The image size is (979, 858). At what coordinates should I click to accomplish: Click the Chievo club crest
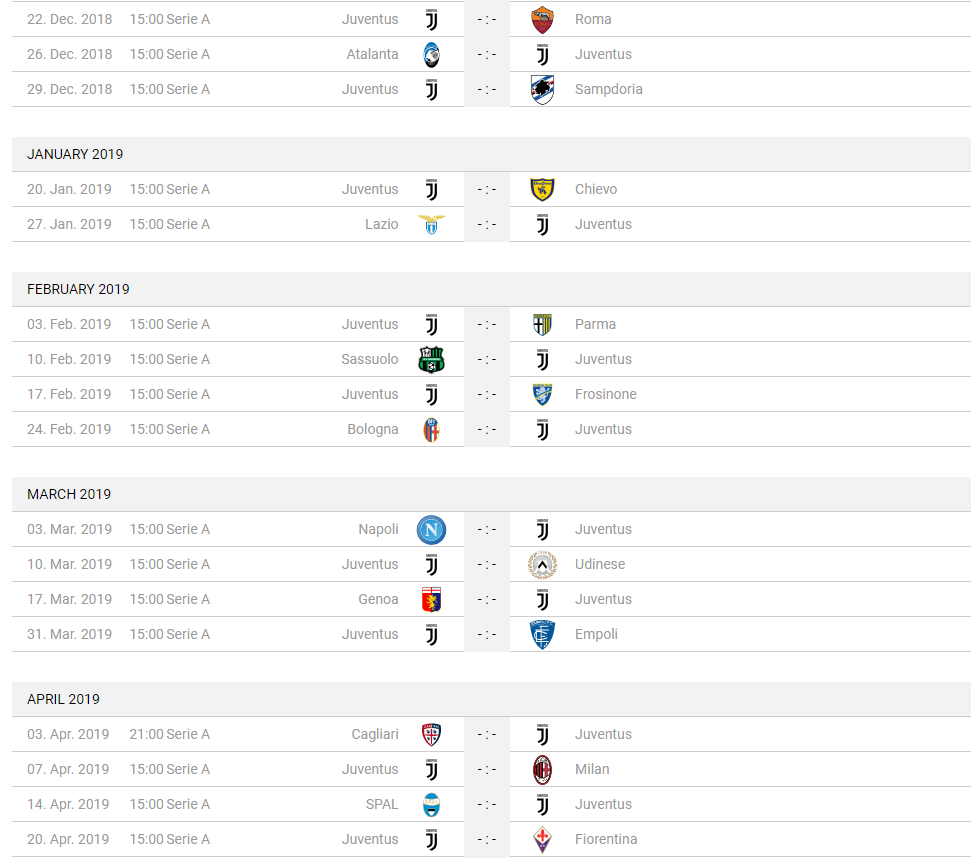[x=542, y=189]
